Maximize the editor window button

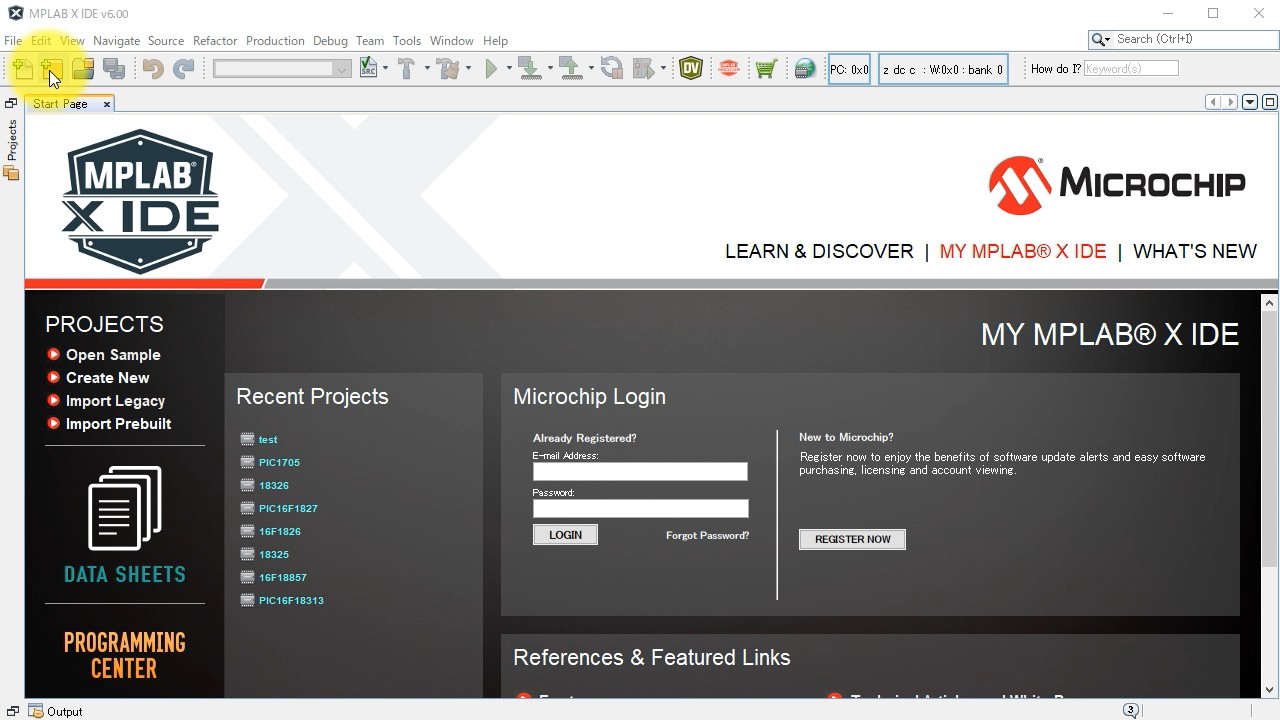coord(1270,102)
